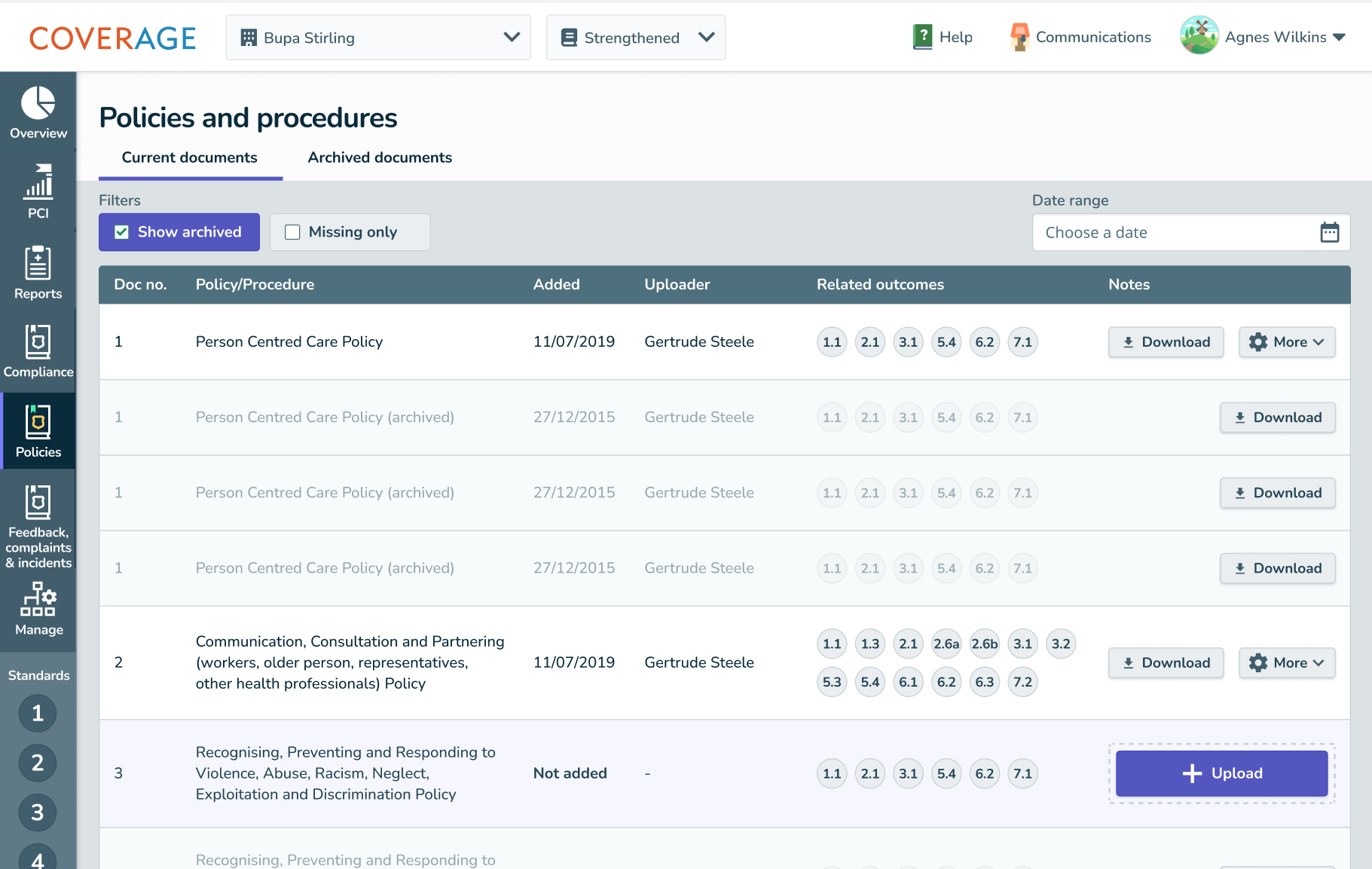Upload the document for policy 3

tap(1221, 773)
